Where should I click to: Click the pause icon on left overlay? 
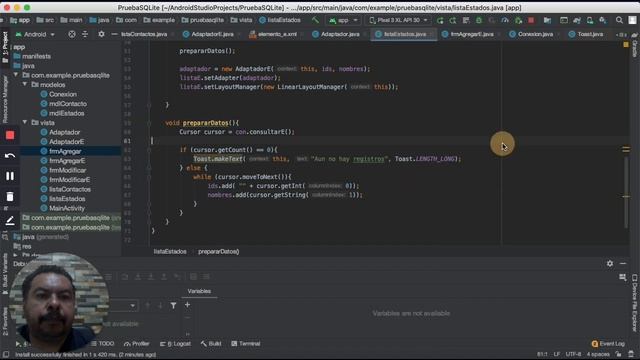click(10, 176)
